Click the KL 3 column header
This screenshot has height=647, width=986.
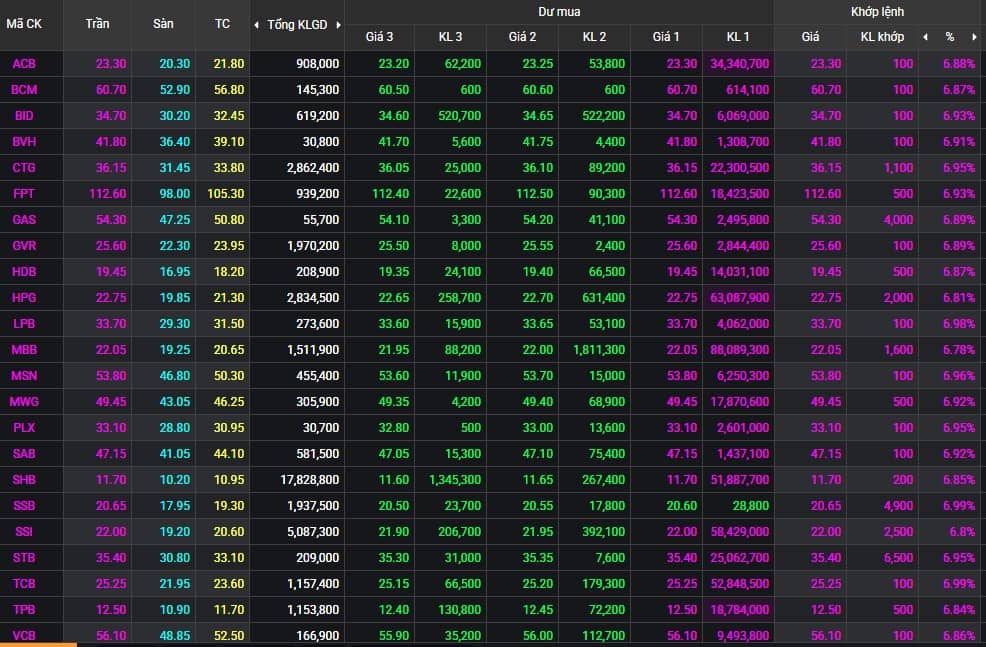click(x=450, y=37)
